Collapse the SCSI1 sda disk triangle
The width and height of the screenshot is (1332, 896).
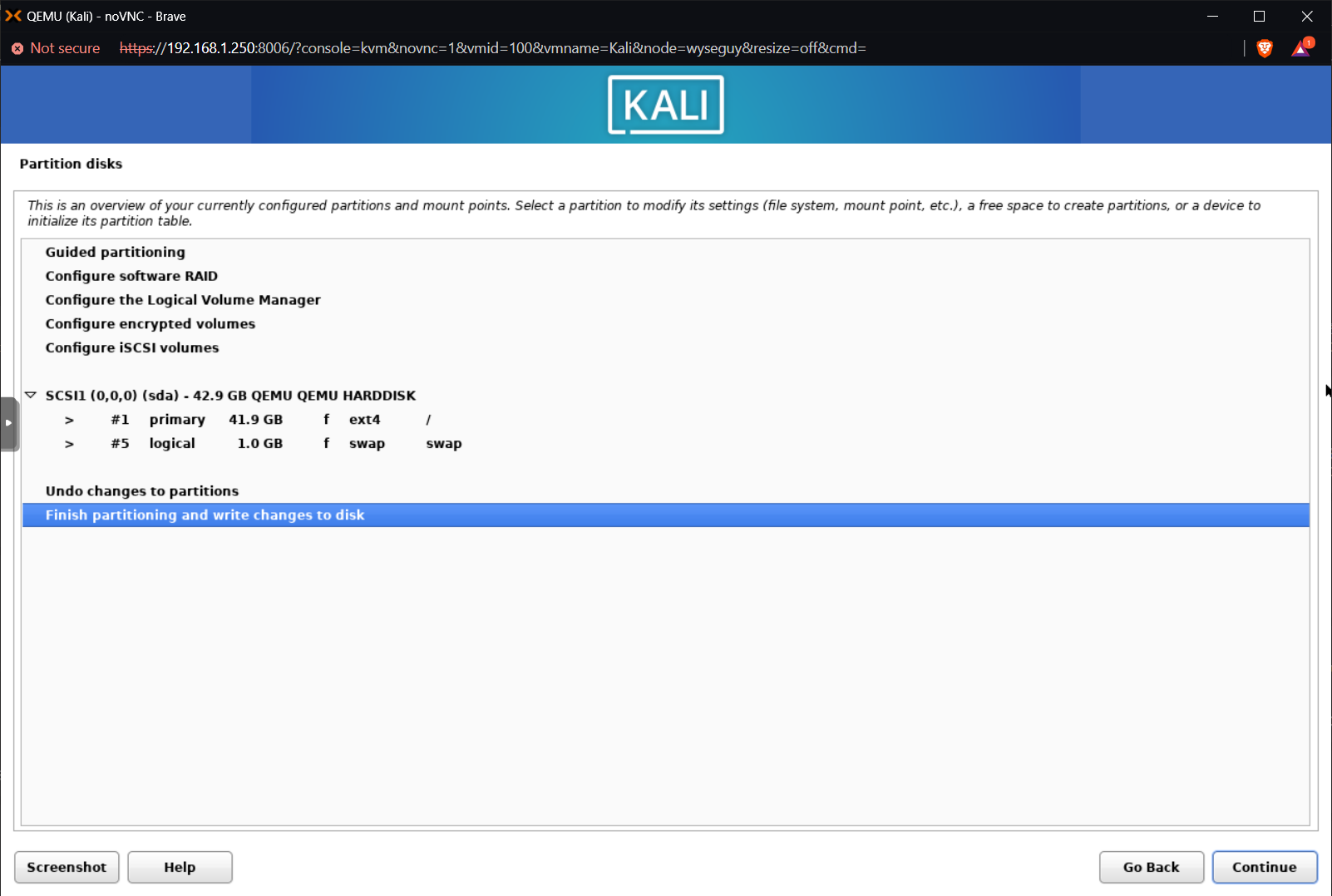pos(31,395)
